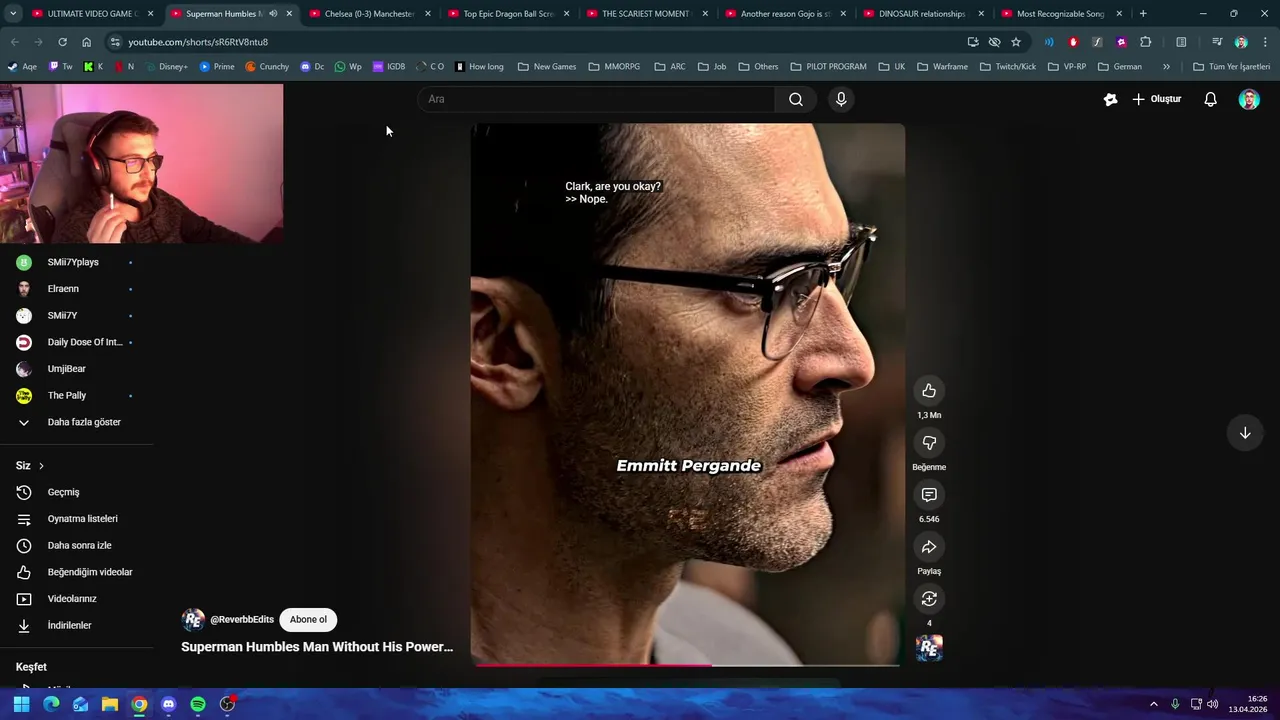Switch to Top Epic Dragon Ball tab

[508, 14]
